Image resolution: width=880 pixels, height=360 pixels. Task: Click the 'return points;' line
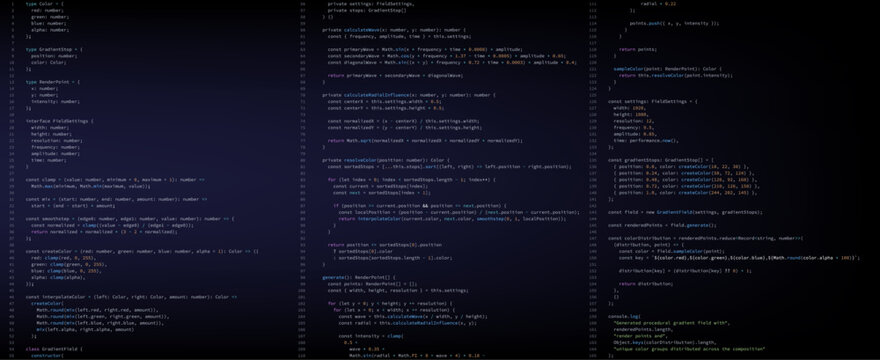pos(638,49)
